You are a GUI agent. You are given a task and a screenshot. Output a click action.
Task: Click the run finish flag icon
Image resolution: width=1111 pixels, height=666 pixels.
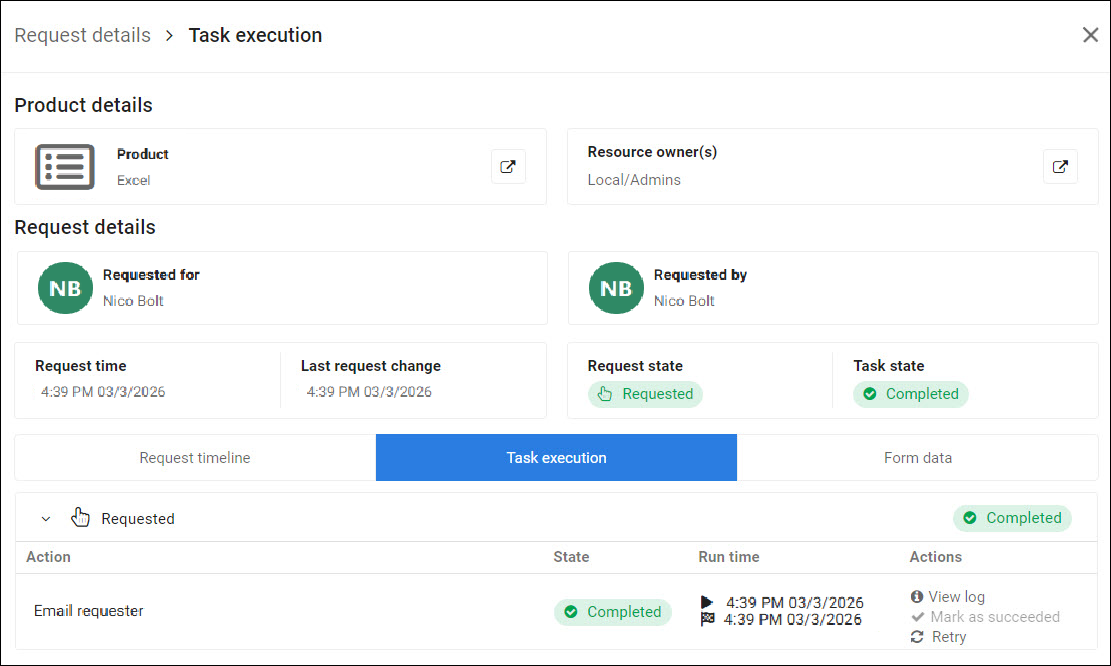pyautogui.click(x=708, y=619)
